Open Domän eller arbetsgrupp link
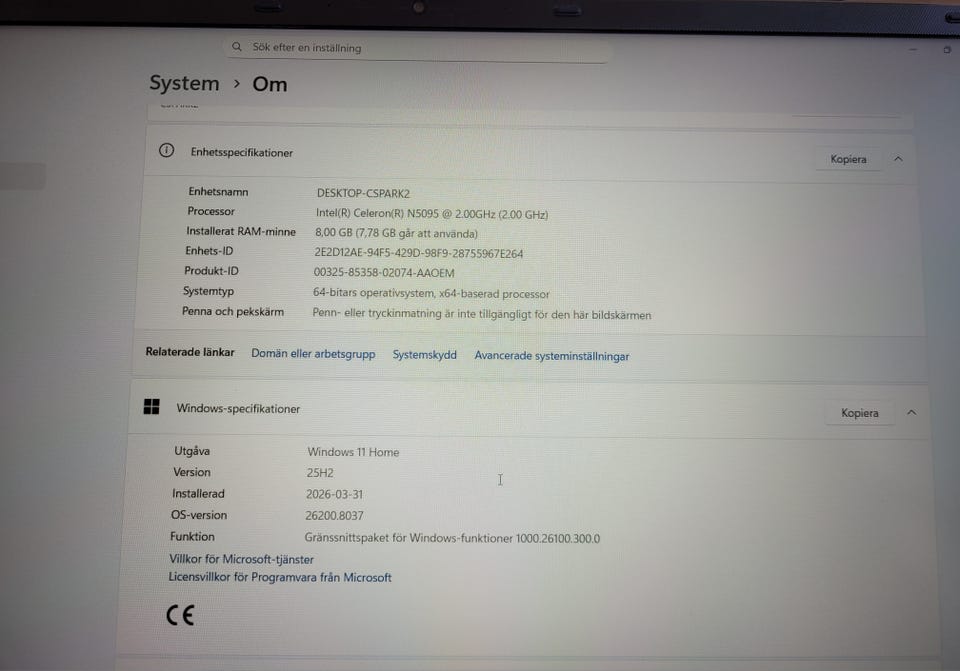This screenshot has height=671, width=960. pyautogui.click(x=313, y=354)
